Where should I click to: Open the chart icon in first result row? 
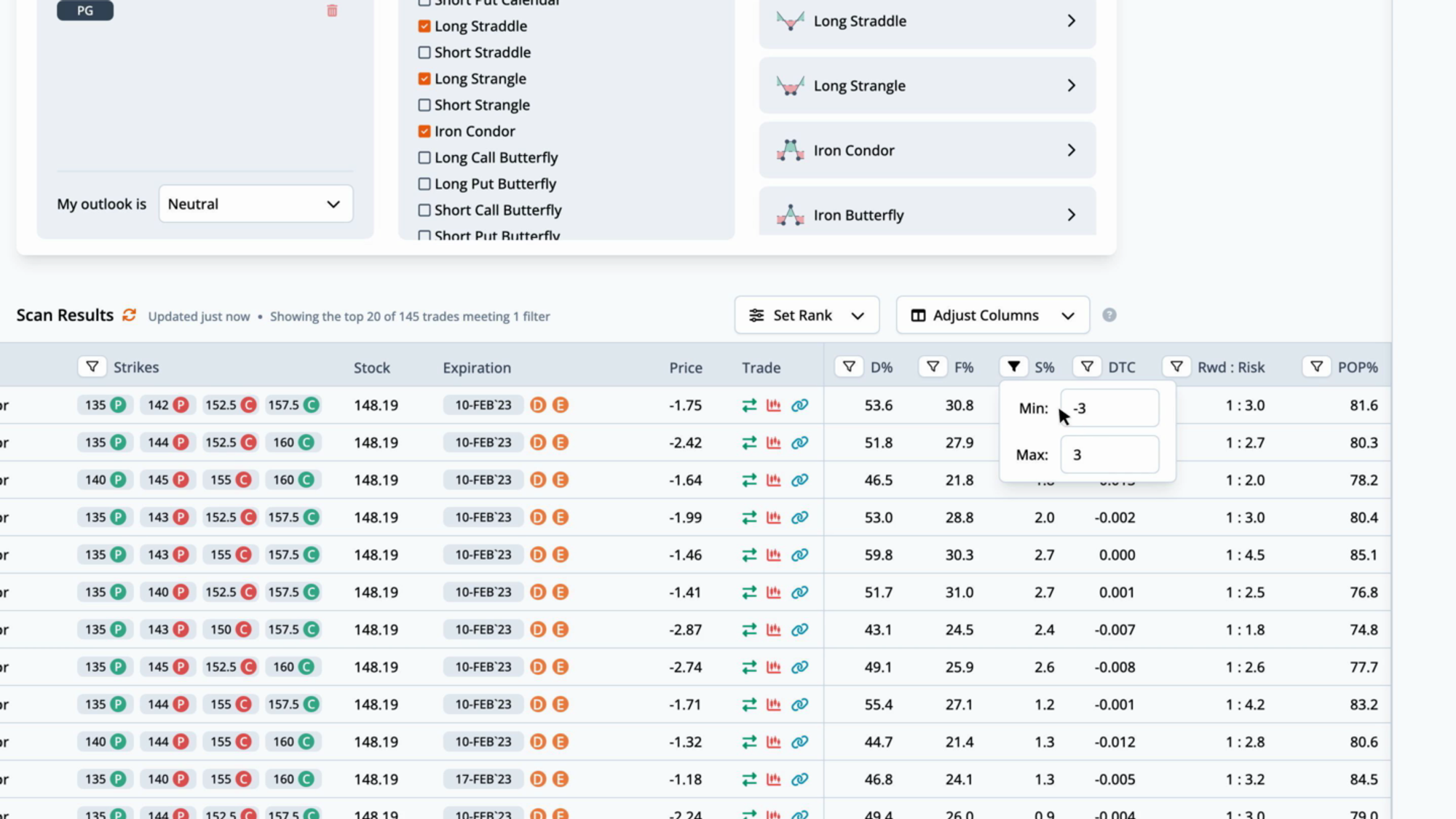tap(774, 405)
